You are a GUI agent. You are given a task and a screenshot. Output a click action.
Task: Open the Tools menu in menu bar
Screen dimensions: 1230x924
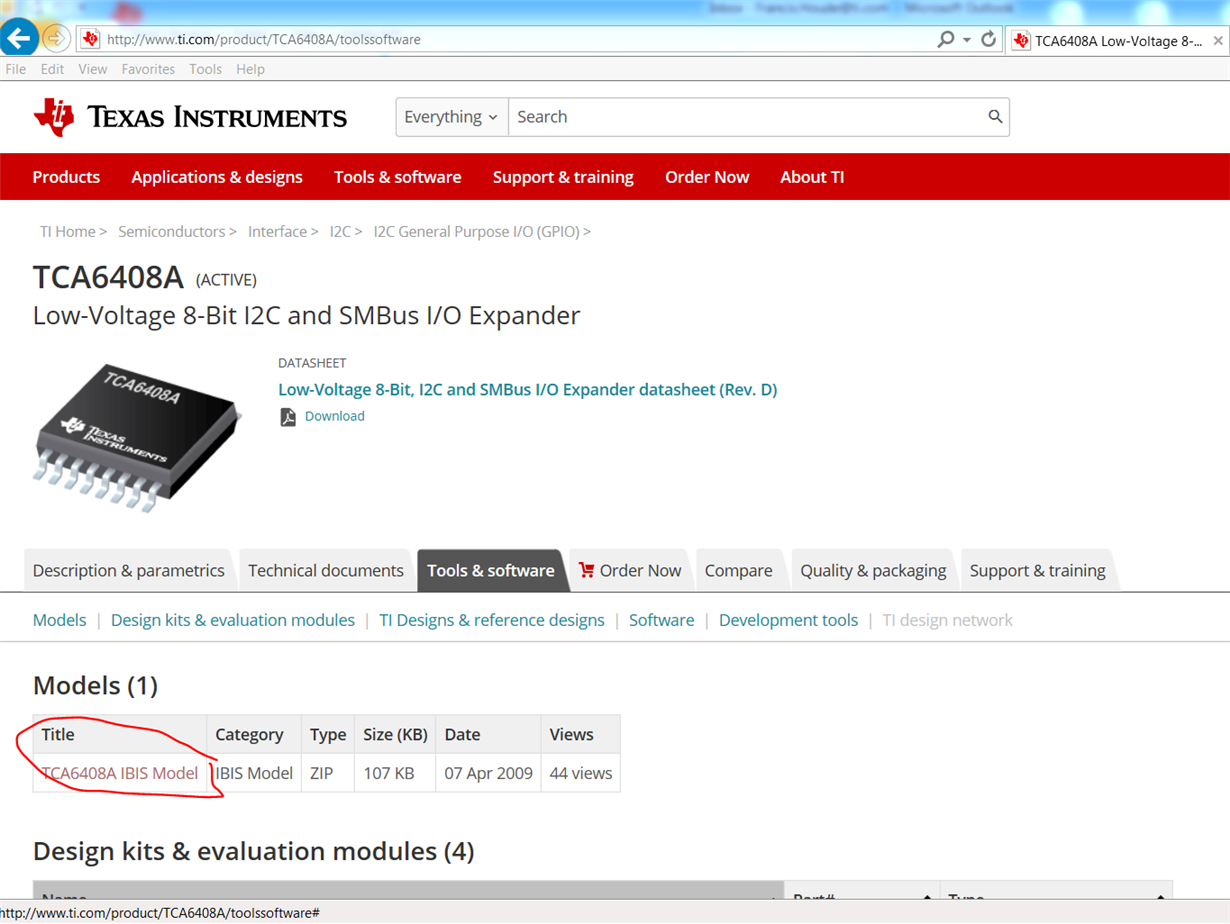tap(205, 69)
